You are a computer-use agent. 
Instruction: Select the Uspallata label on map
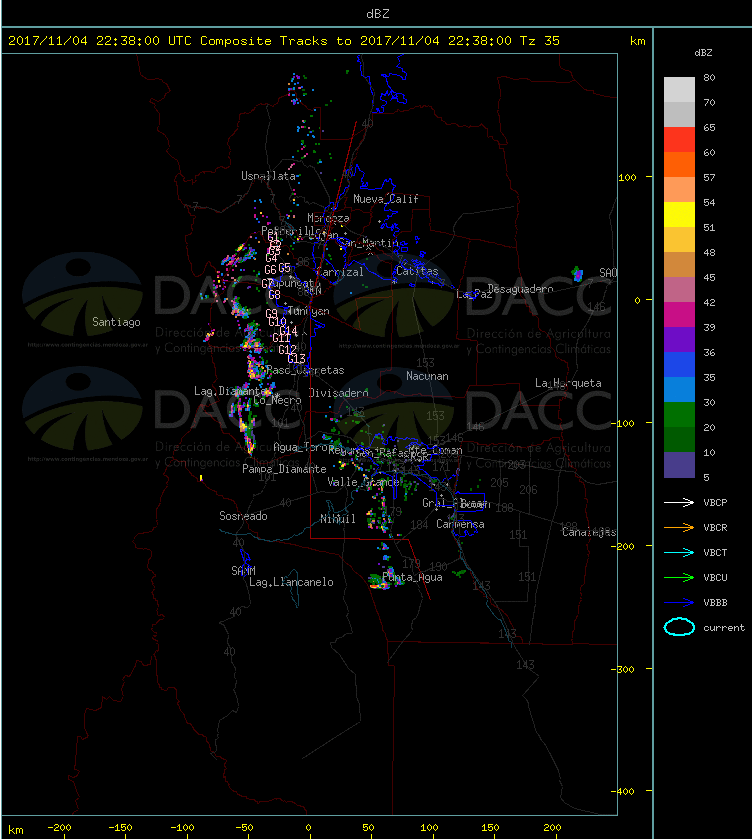coord(268,176)
